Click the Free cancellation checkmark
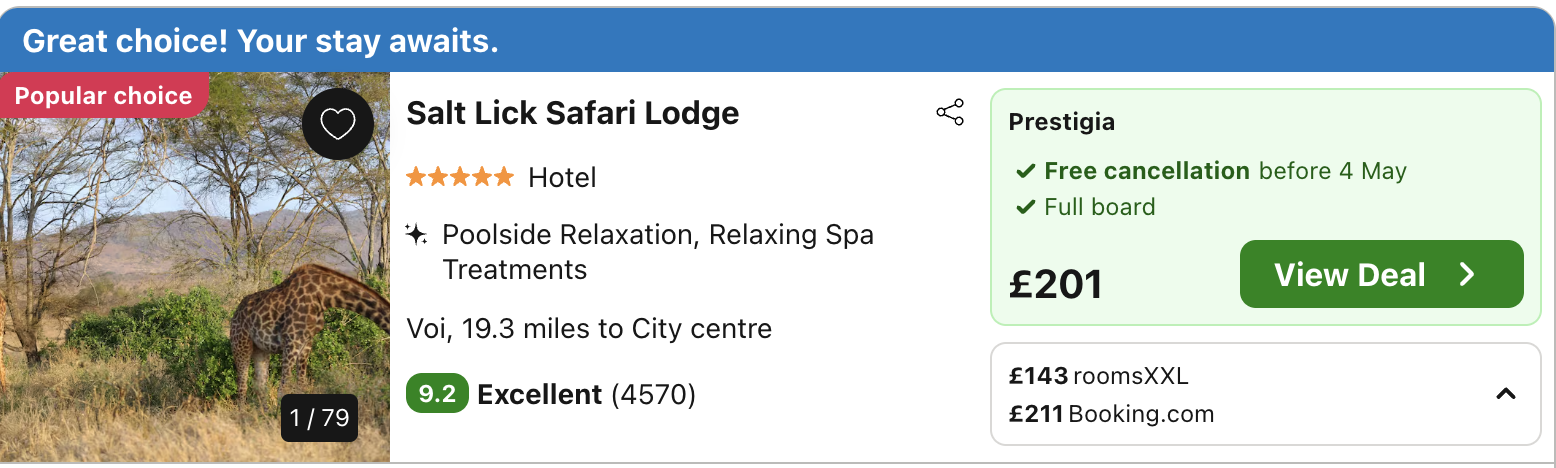This screenshot has width=1556, height=468. 1025,172
